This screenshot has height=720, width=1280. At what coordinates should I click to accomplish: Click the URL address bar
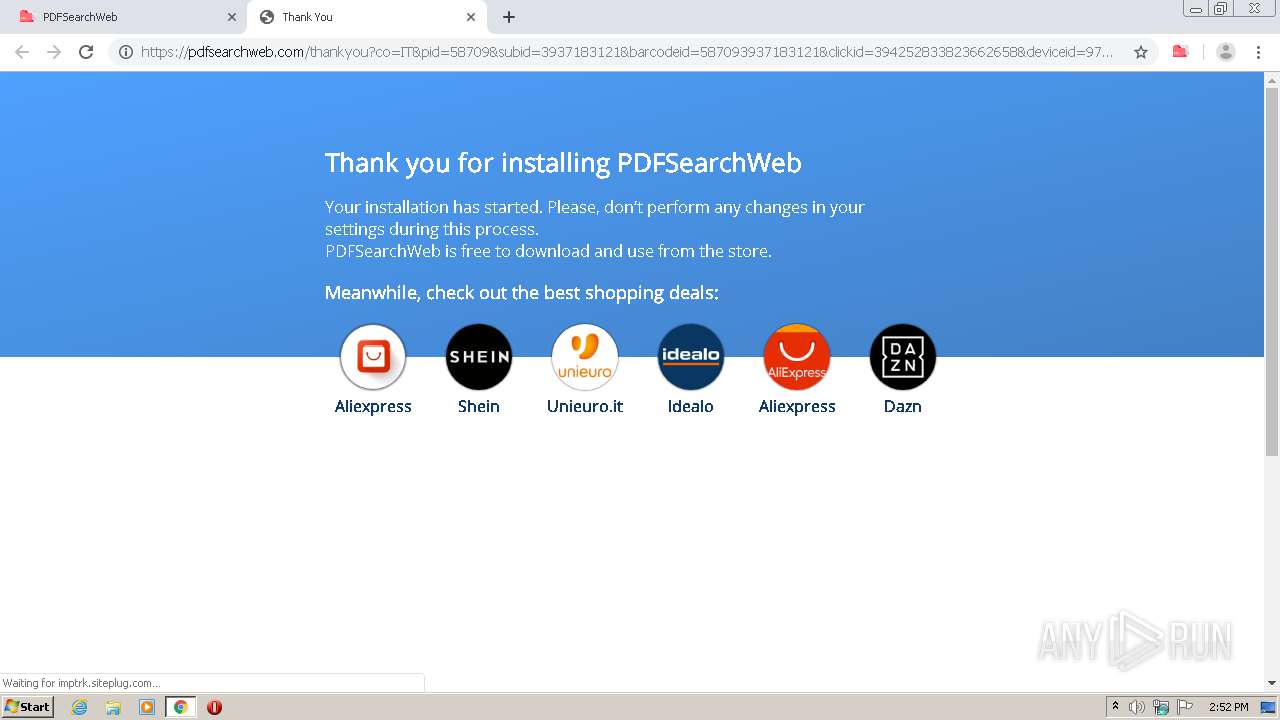click(x=626, y=52)
